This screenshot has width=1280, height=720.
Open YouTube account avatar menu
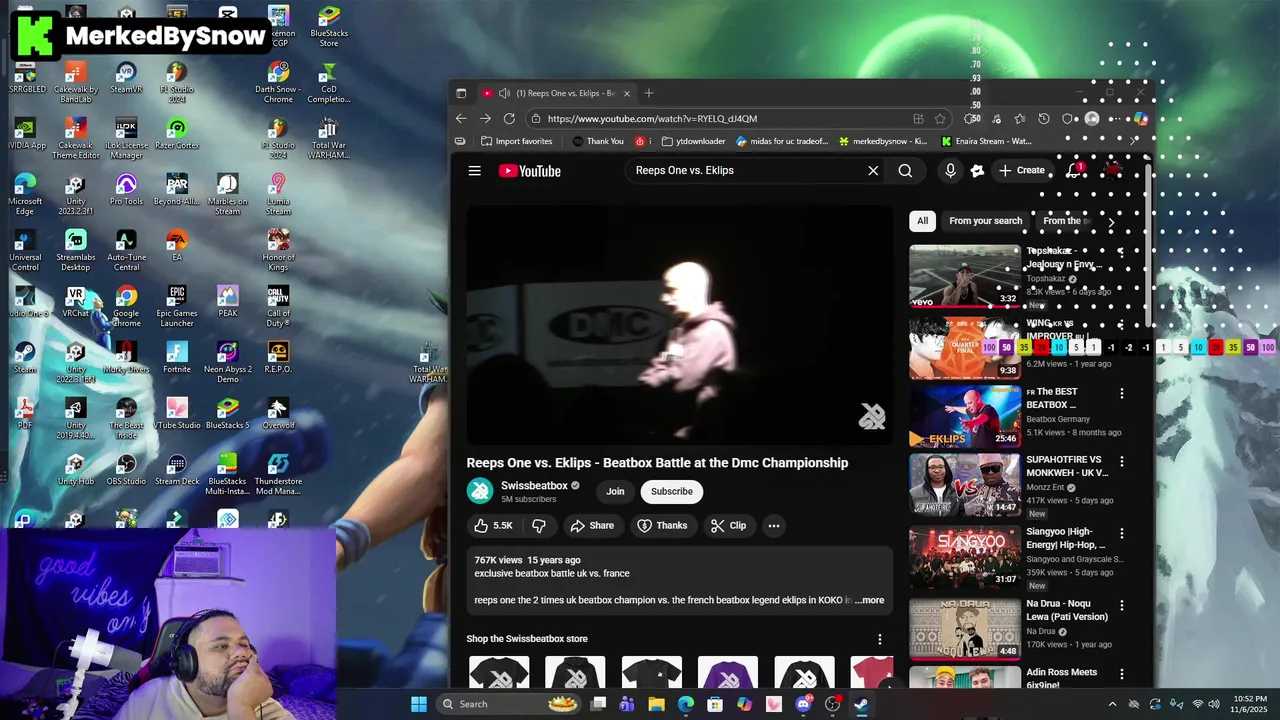1115,171
